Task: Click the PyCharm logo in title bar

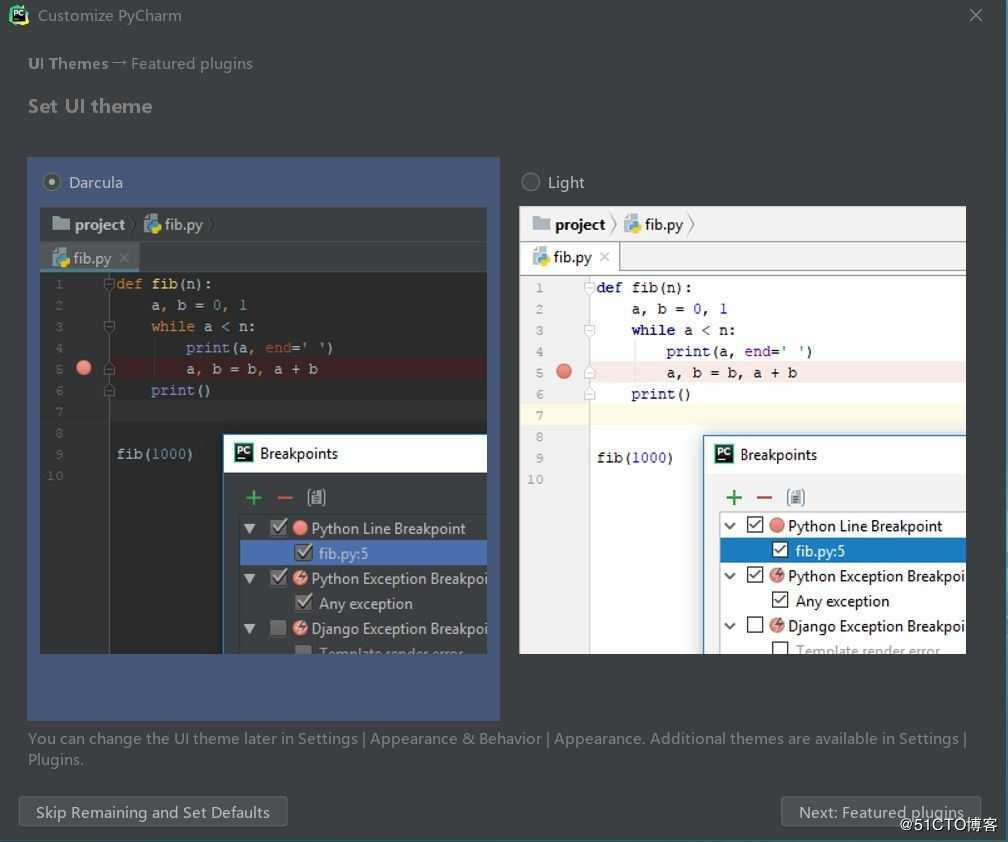Action: click(x=19, y=15)
